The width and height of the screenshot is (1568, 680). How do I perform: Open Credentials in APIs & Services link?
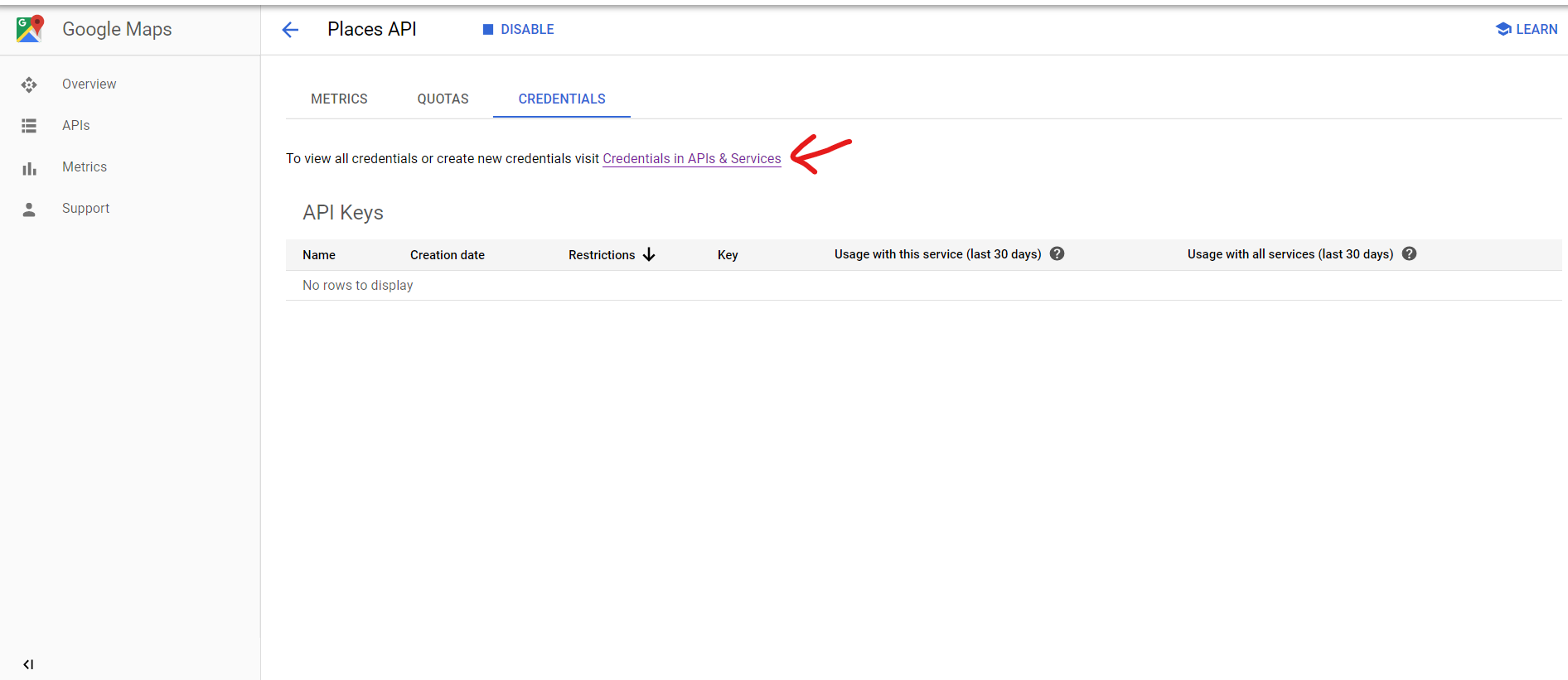point(691,158)
